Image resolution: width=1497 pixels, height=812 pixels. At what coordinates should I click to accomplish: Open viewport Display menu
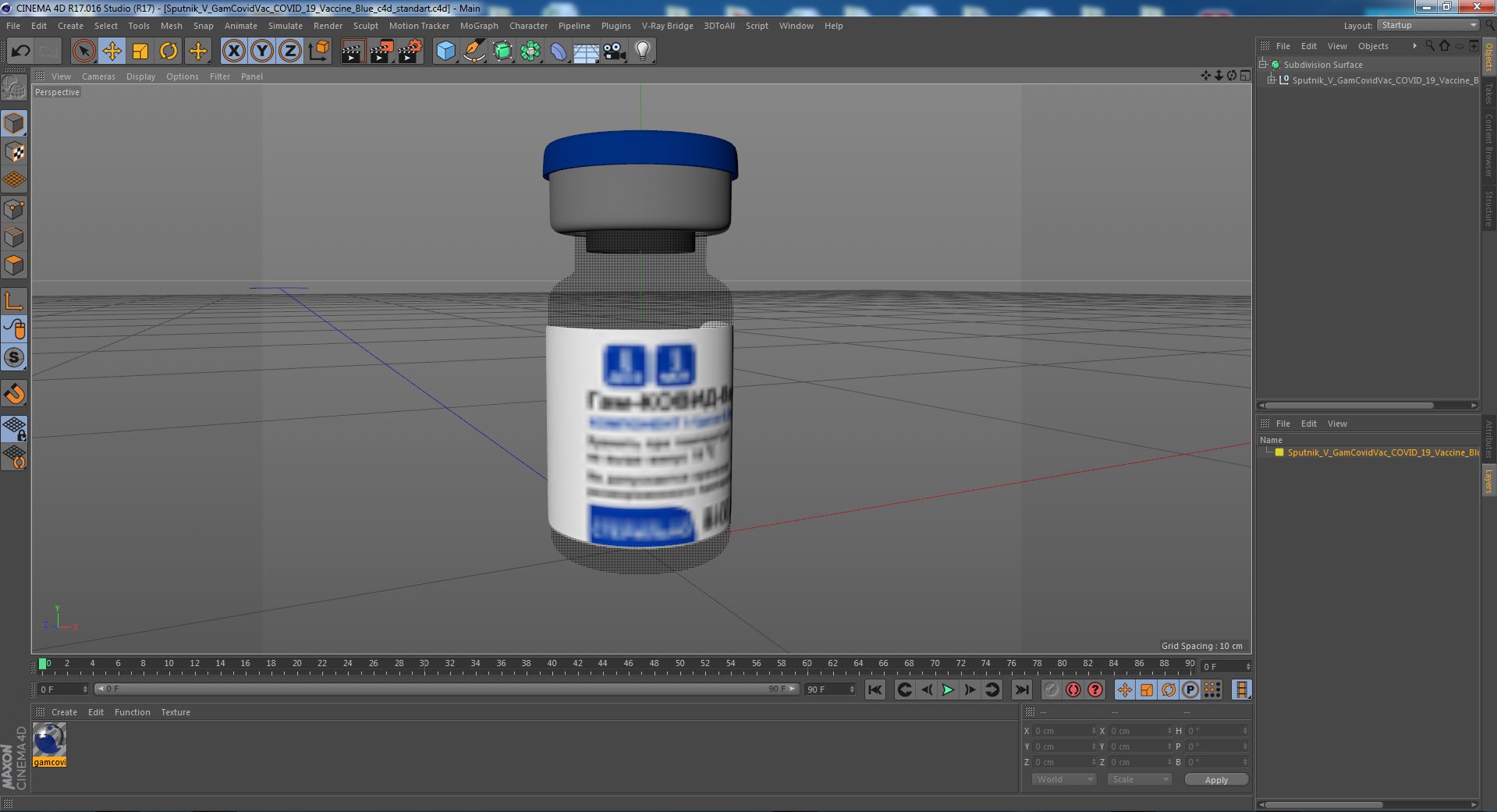140,76
